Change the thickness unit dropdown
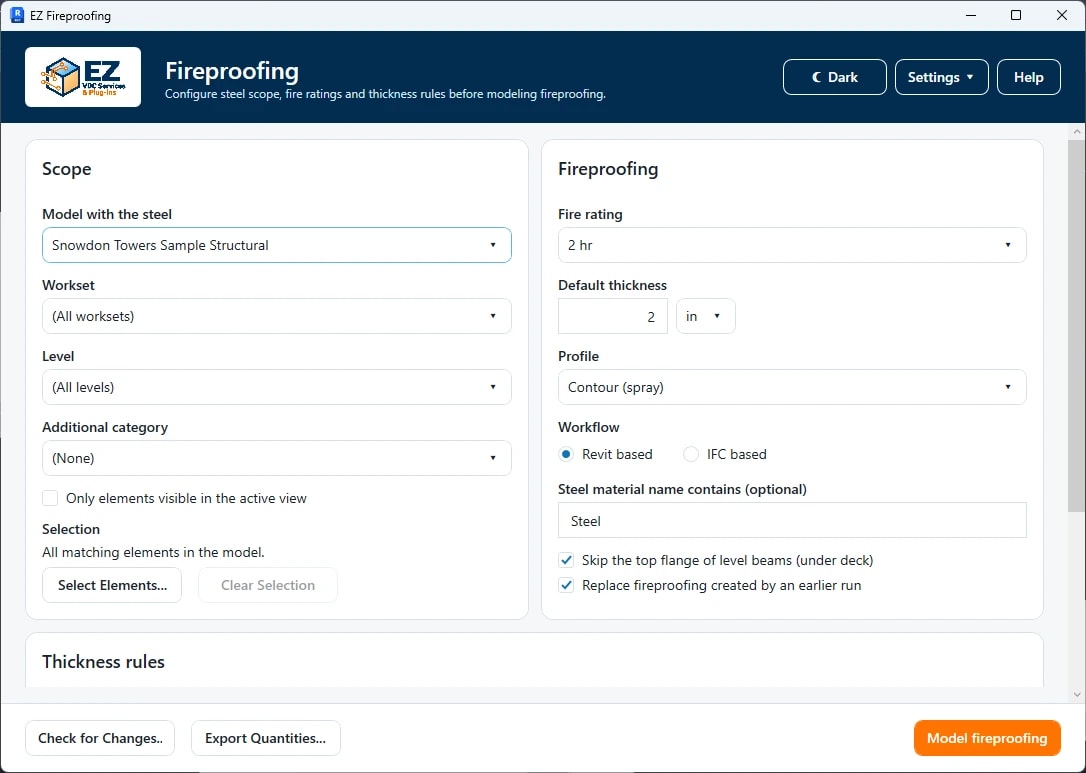Screen dimensions: 1086x773 pos(706,317)
